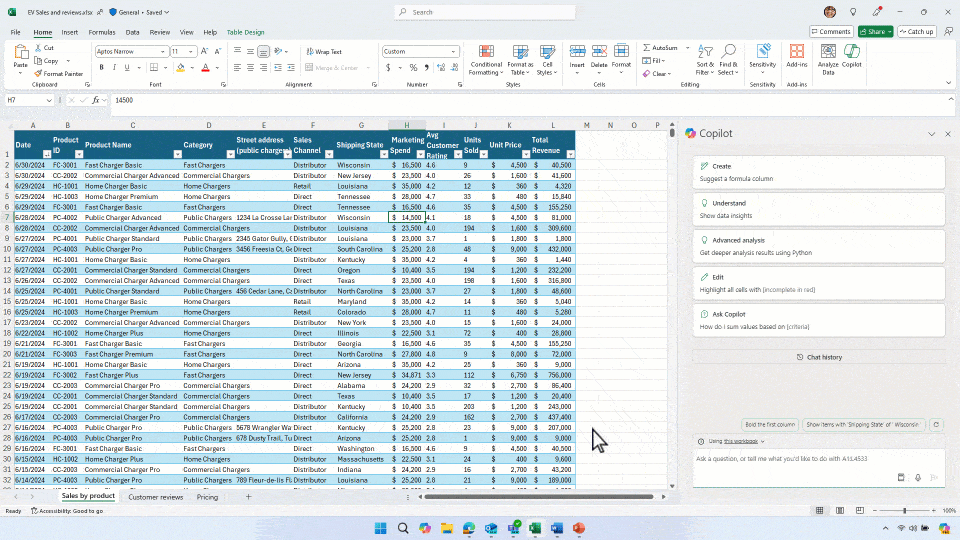This screenshot has height=540, width=960.
Task: Switch to Page Layout view icon
Action: point(840,511)
